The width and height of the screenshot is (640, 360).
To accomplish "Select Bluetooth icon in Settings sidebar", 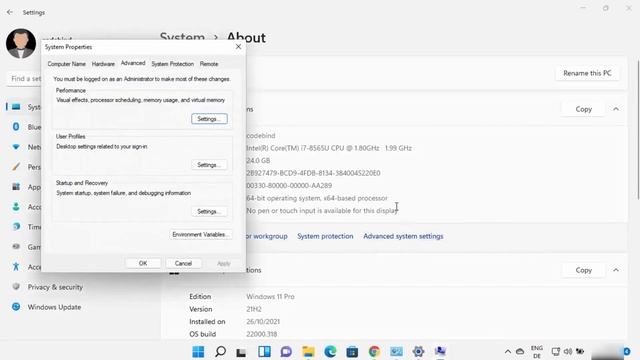I will (16, 127).
